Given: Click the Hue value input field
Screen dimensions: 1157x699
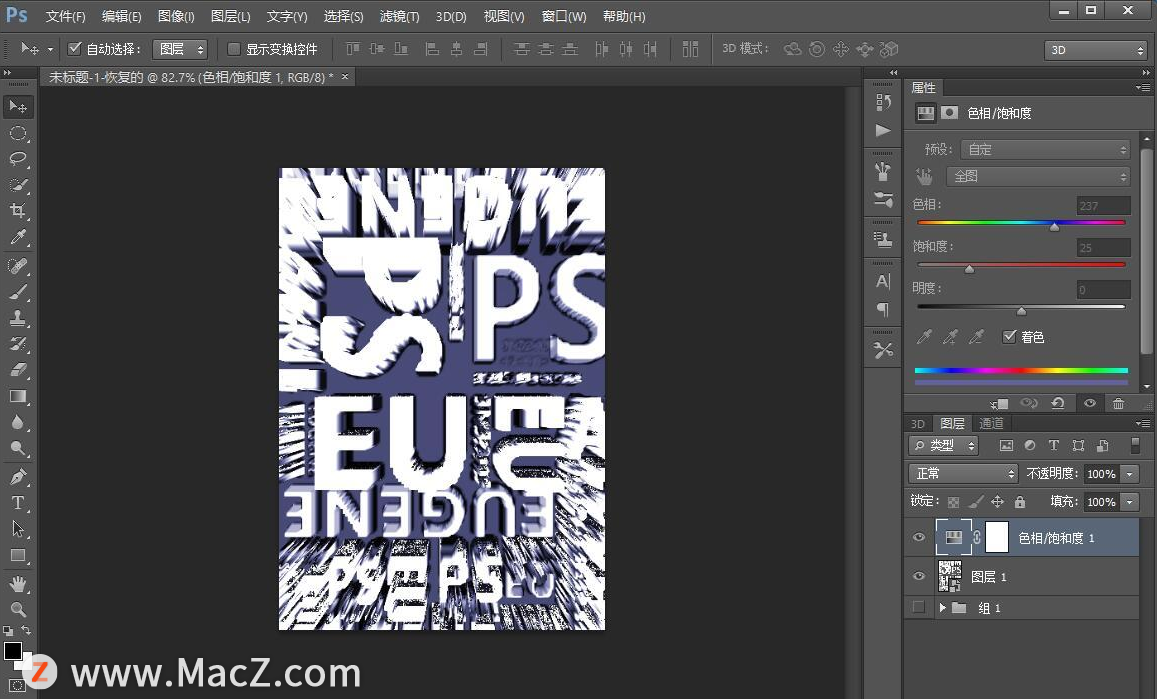Looking at the screenshot, I should pyautogui.click(x=1103, y=205).
